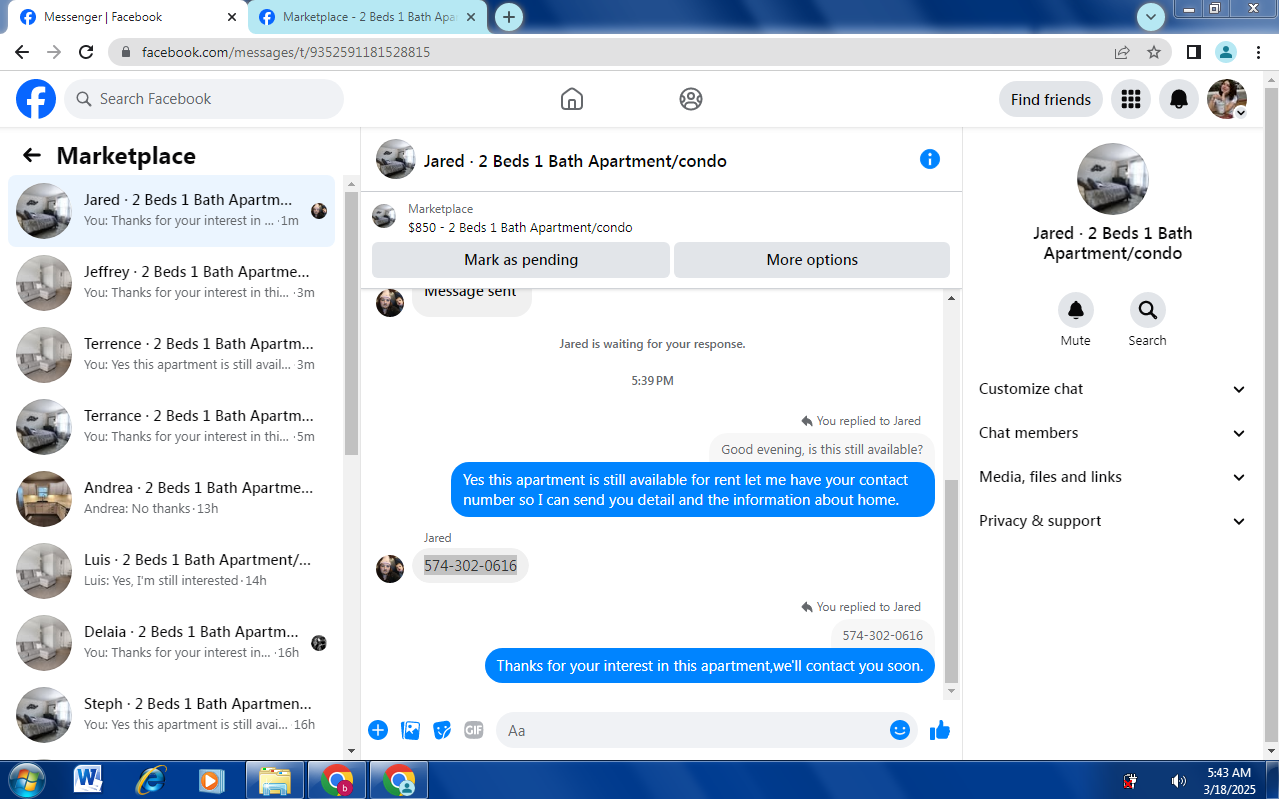Image resolution: width=1279 pixels, height=799 pixels.
Task: Open Chrome tab search dropdown
Action: coord(1151,16)
